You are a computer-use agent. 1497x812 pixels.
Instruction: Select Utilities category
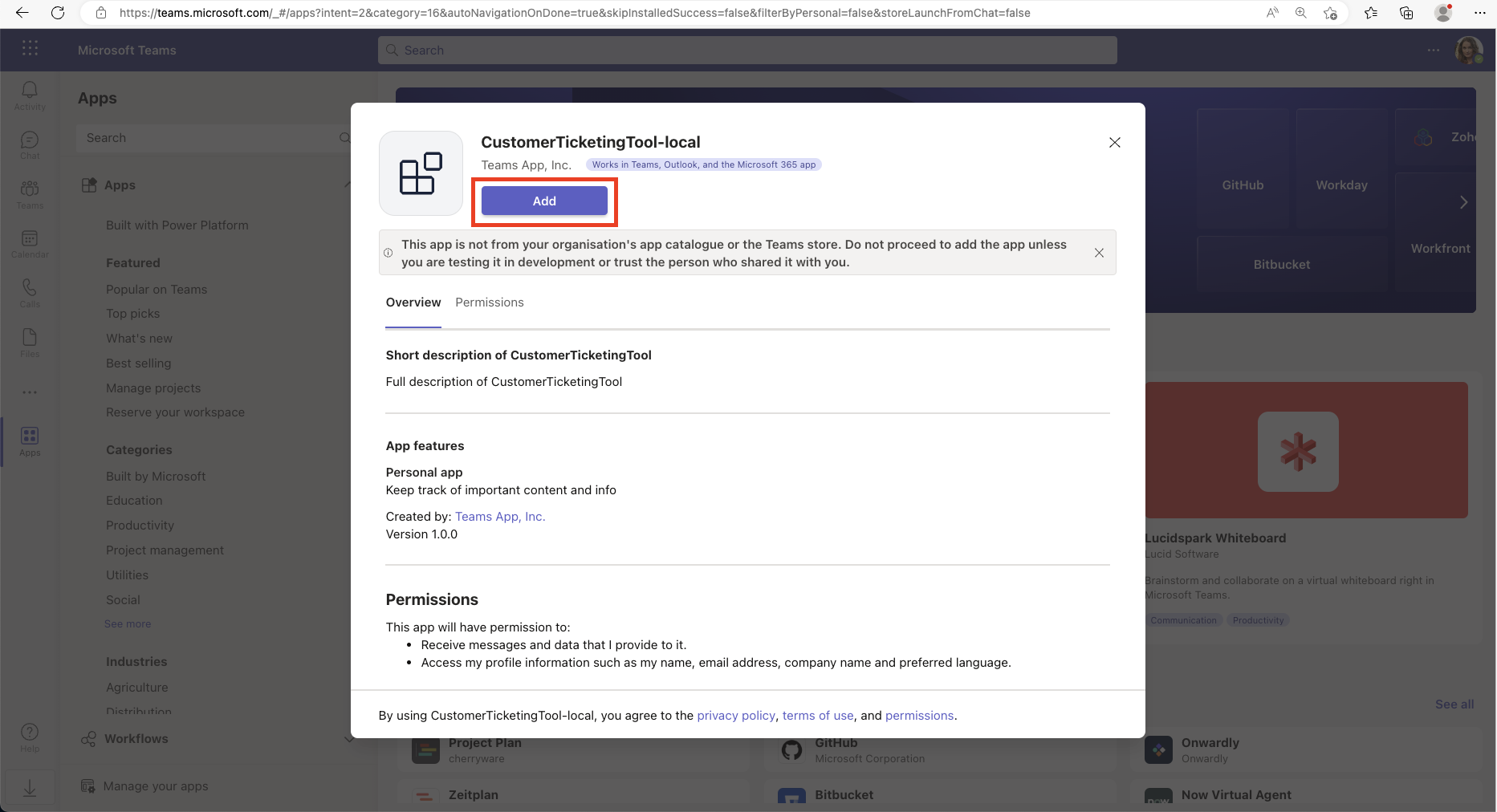(x=127, y=575)
